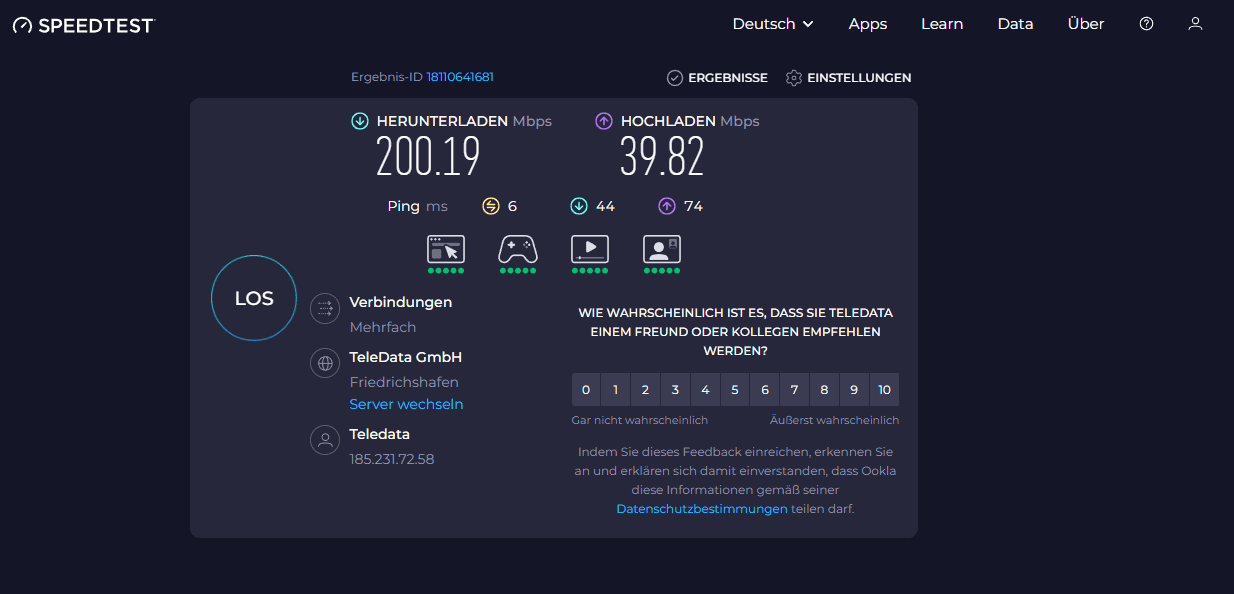Image resolution: width=1234 pixels, height=594 pixels.
Task: Select rating 10 on recommendation scale
Action: pos(884,390)
